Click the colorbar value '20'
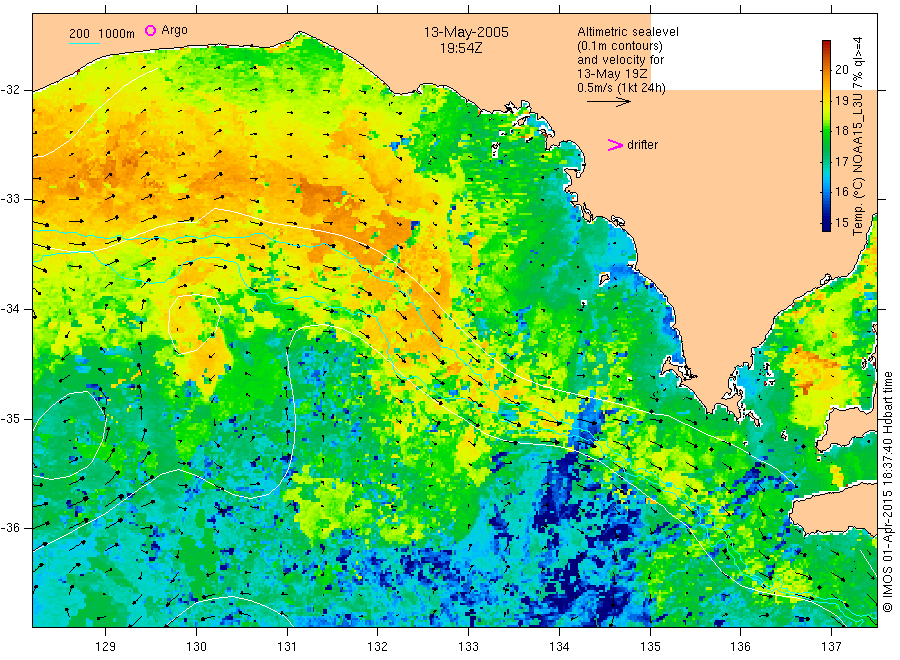Screen dimensions: 900x660 (x=841, y=69)
